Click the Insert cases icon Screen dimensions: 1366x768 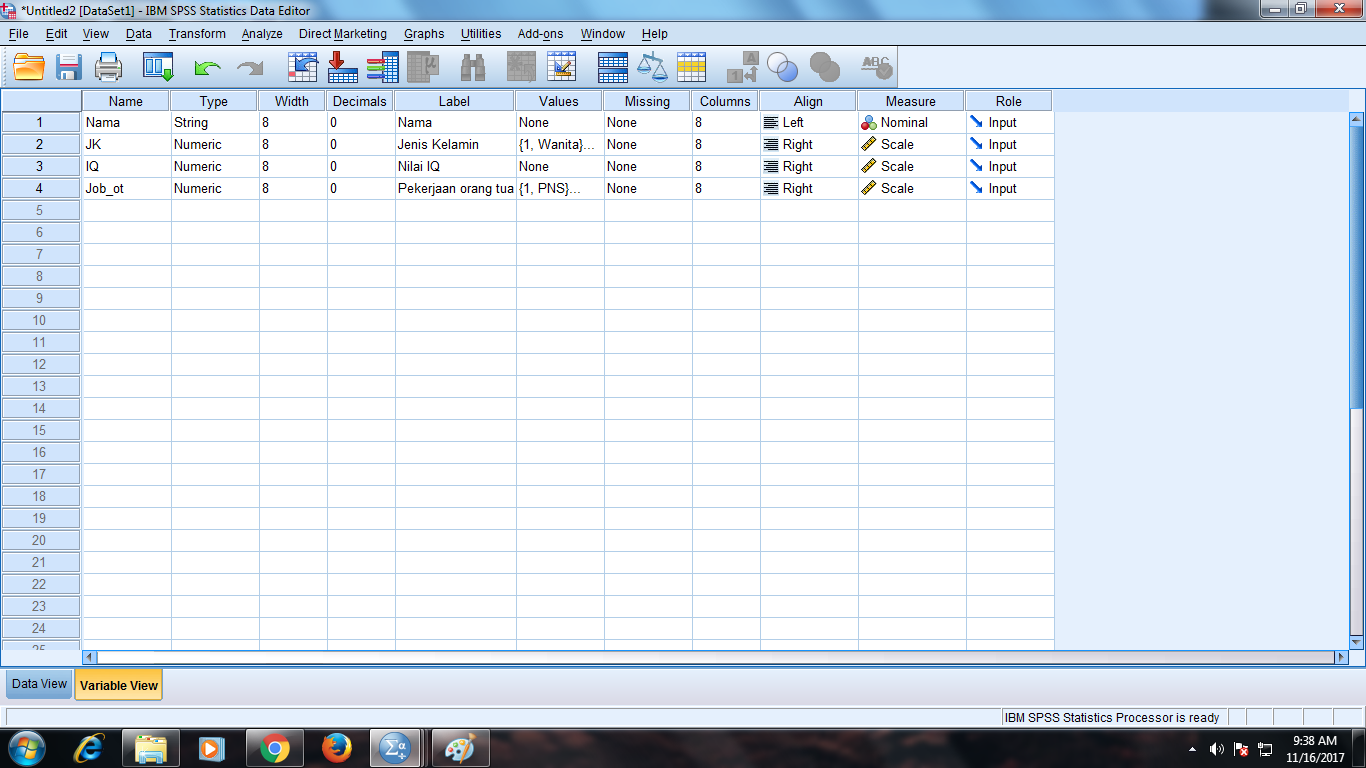pos(521,67)
